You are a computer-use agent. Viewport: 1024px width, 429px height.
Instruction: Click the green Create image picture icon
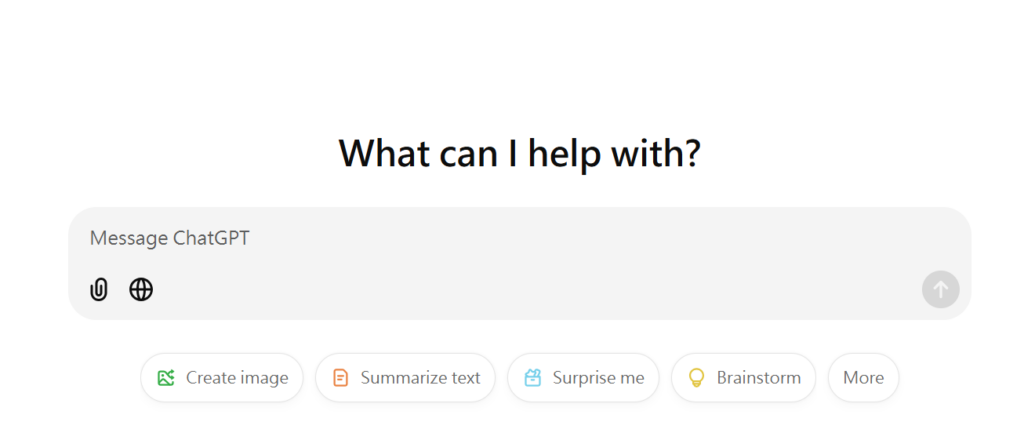166,377
